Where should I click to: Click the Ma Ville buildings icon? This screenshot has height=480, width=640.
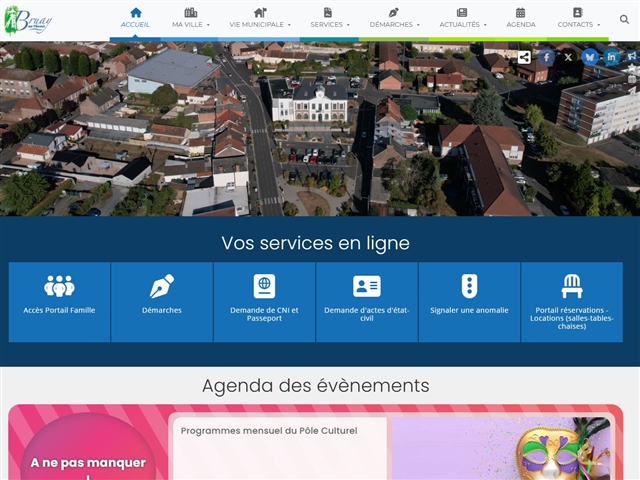pyautogui.click(x=191, y=12)
